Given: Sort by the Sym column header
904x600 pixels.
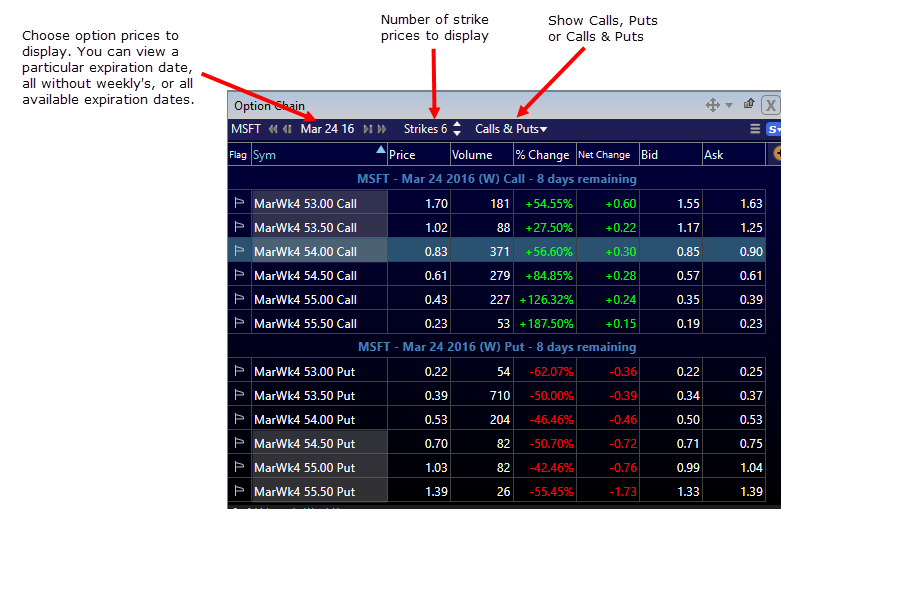Looking at the screenshot, I should pyautogui.click(x=319, y=154).
